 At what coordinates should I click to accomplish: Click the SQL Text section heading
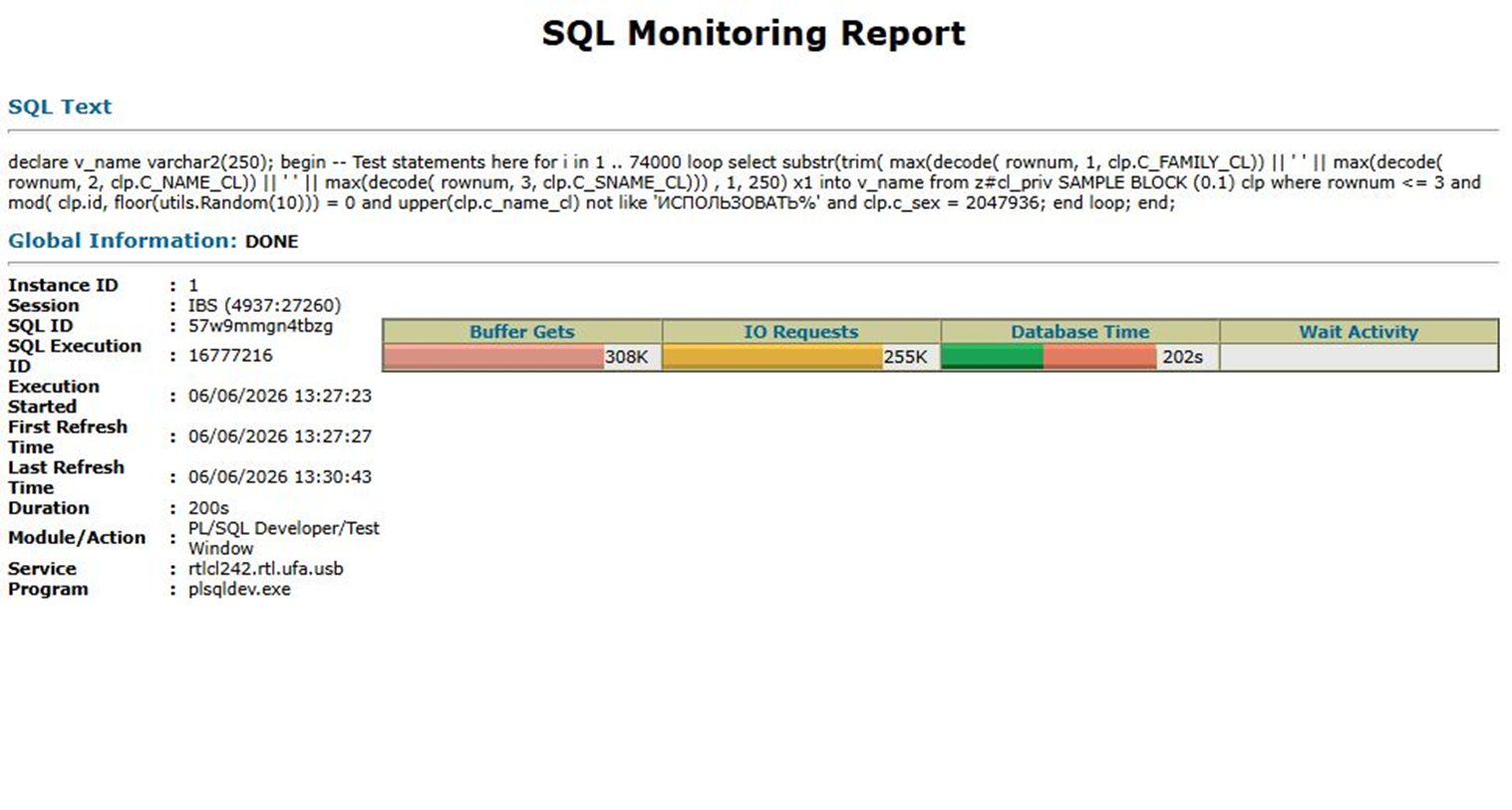[60, 107]
